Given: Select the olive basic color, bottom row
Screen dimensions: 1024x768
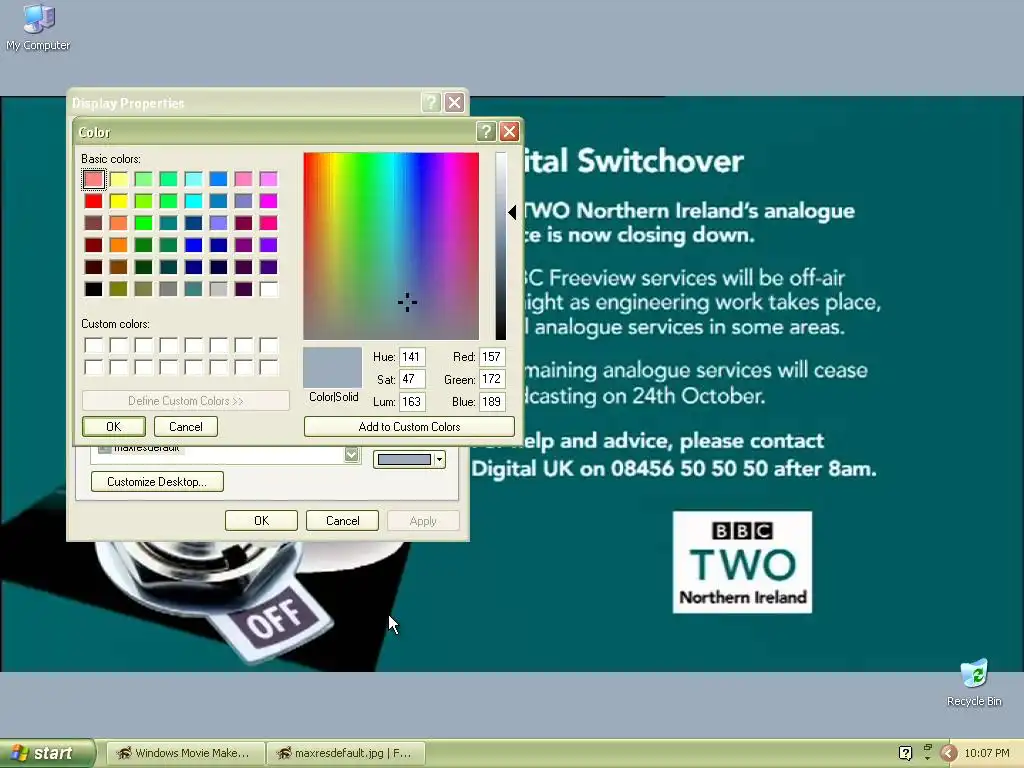Looking at the screenshot, I should [118, 289].
